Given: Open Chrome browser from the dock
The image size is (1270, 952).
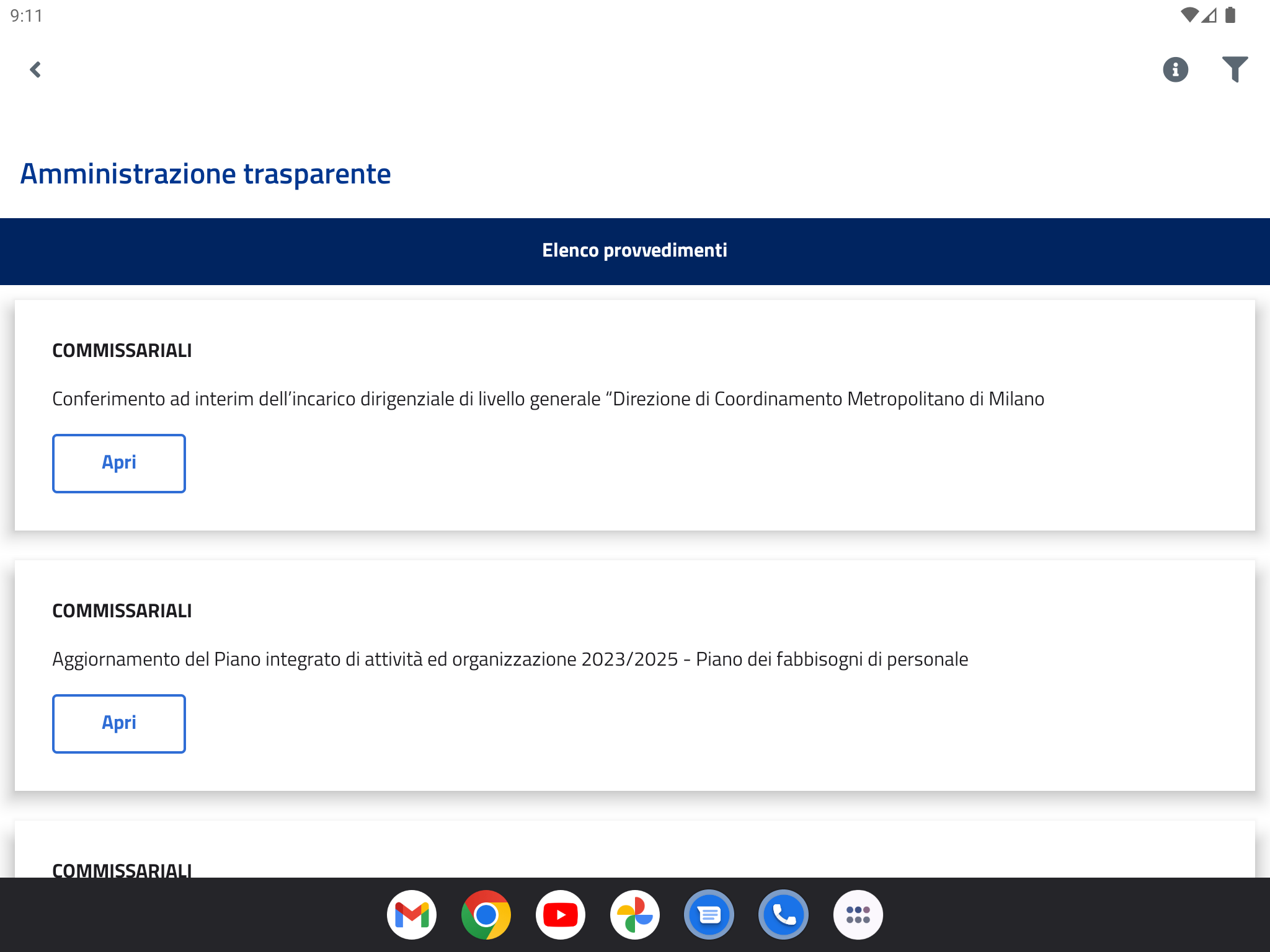Looking at the screenshot, I should click(x=486, y=915).
